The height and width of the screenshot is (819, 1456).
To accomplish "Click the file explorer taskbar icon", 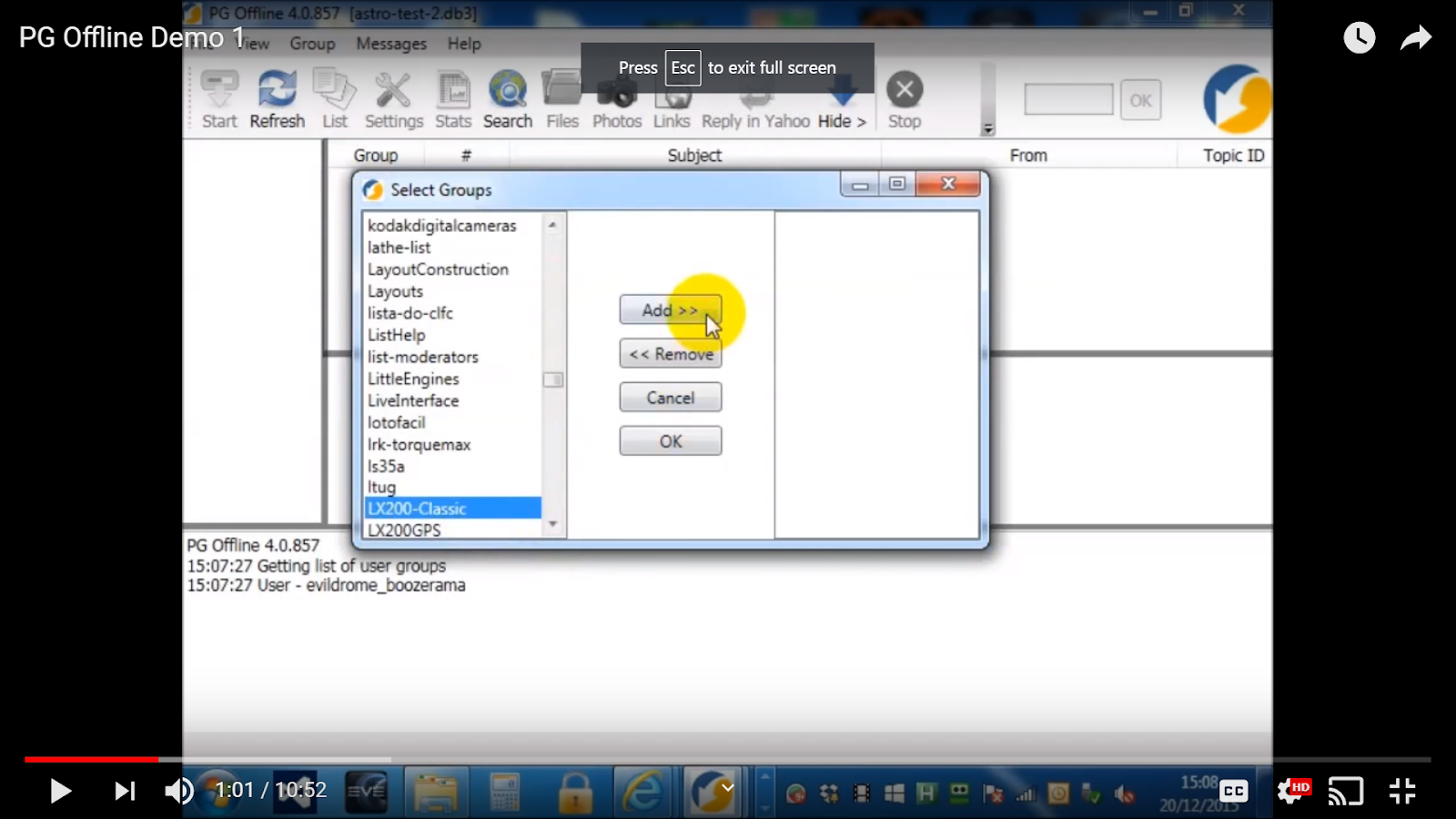I will (436, 793).
